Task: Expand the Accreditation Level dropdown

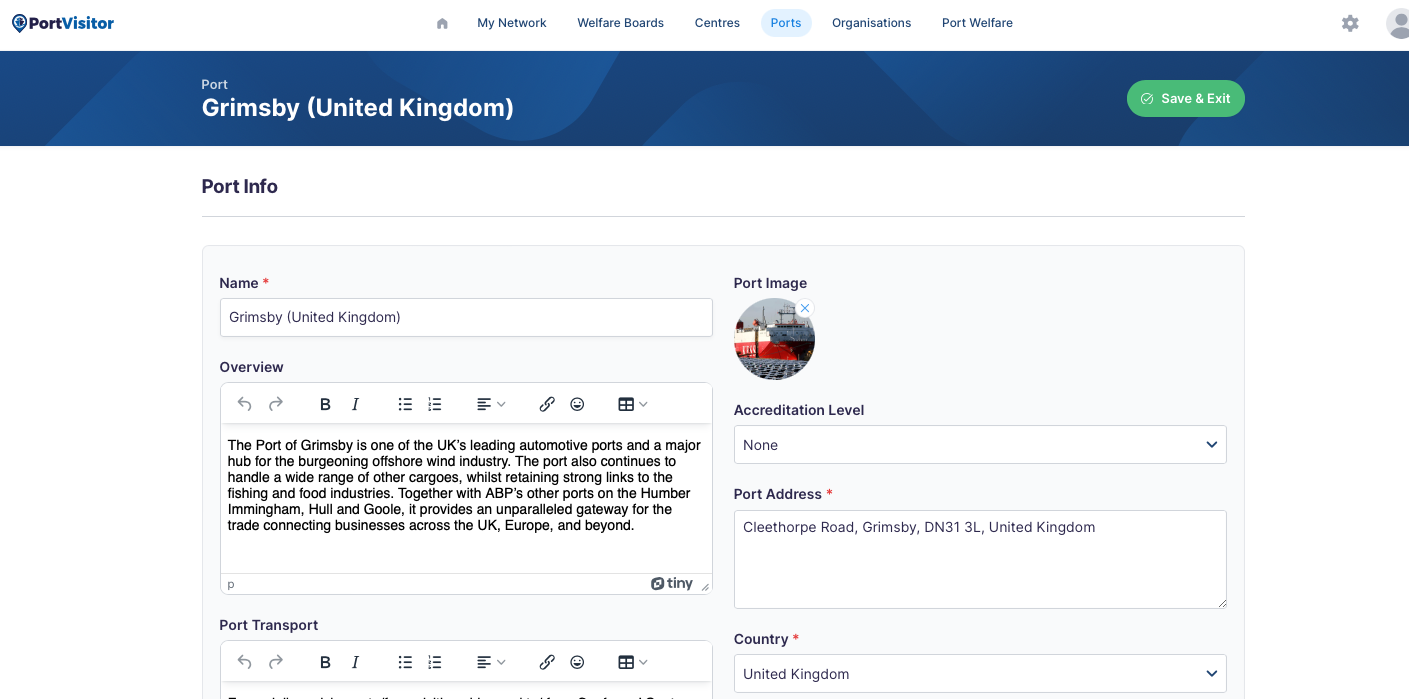Action: [x=980, y=445]
